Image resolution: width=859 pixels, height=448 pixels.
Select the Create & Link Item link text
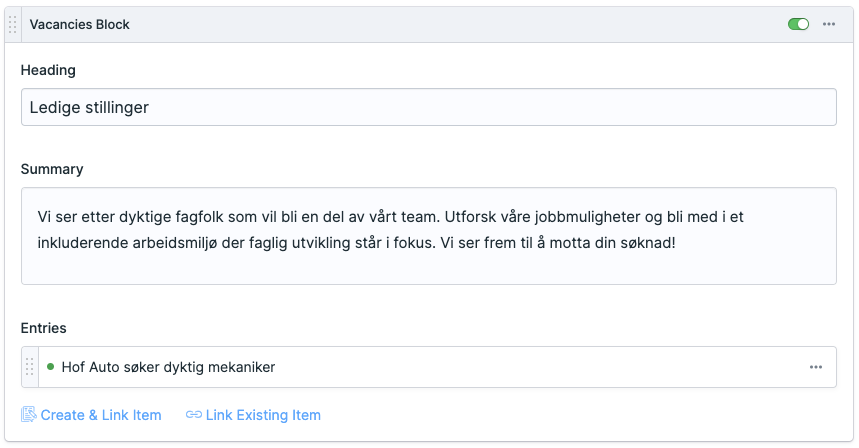101,415
